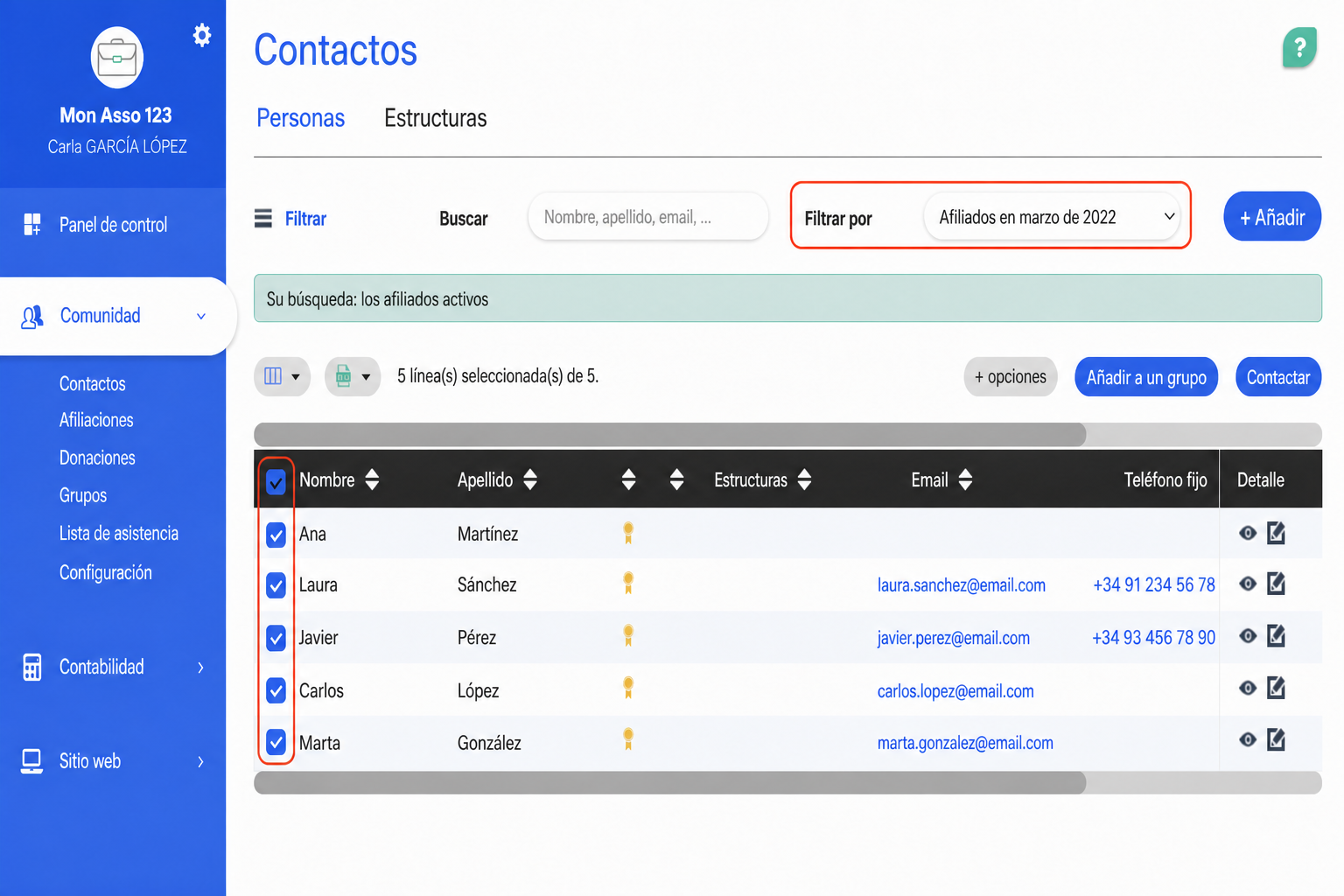The width and height of the screenshot is (1344, 896).
Task: Edit Javier Pérez with pencil icon
Action: pyautogui.click(x=1277, y=636)
